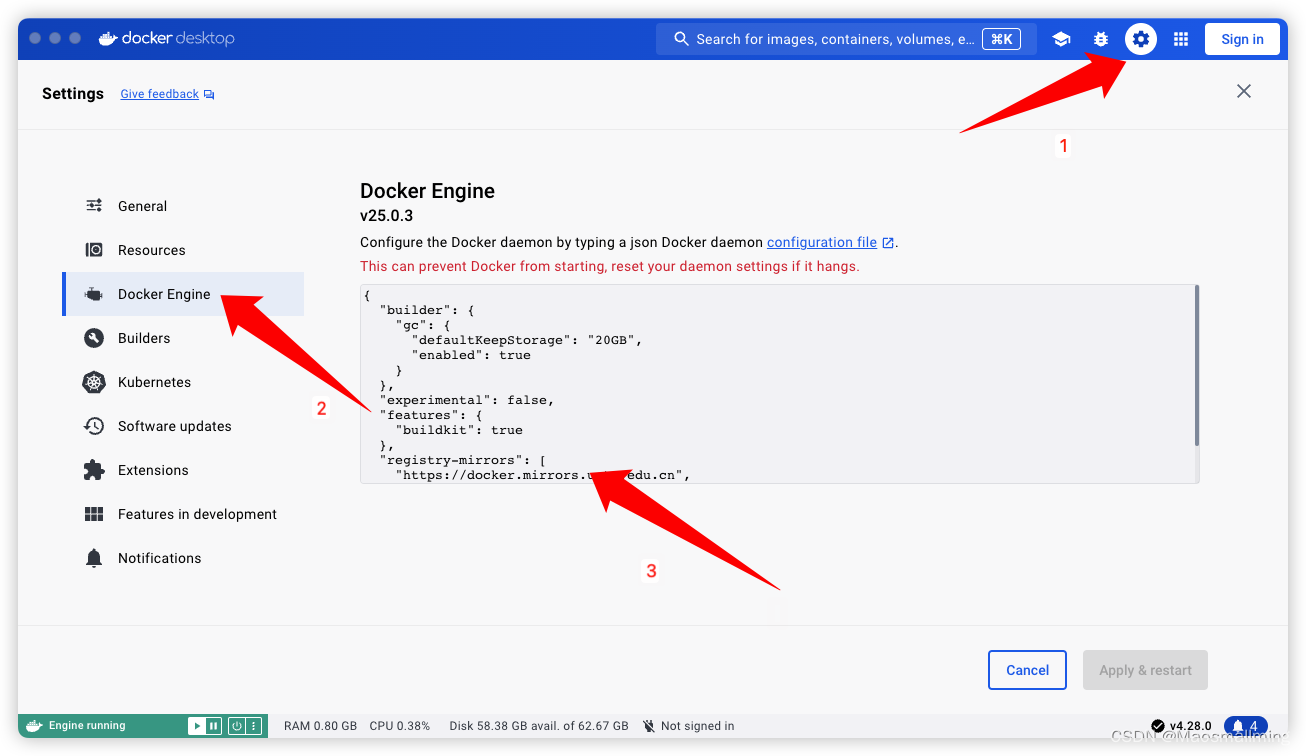The image size is (1306, 756).
Task: Click the Cancel button
Action: [1027, 670]
